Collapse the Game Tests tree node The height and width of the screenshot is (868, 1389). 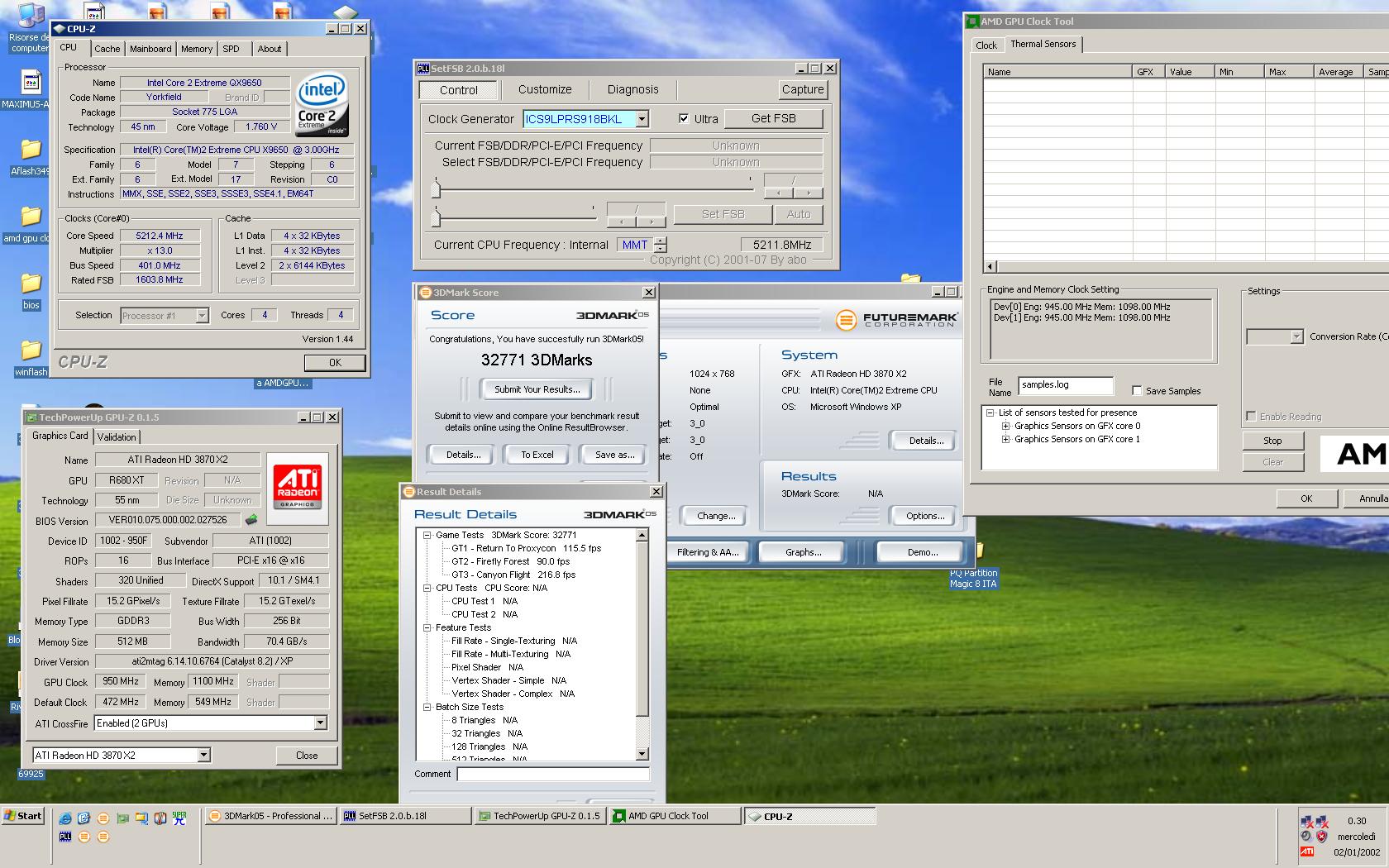427,535
